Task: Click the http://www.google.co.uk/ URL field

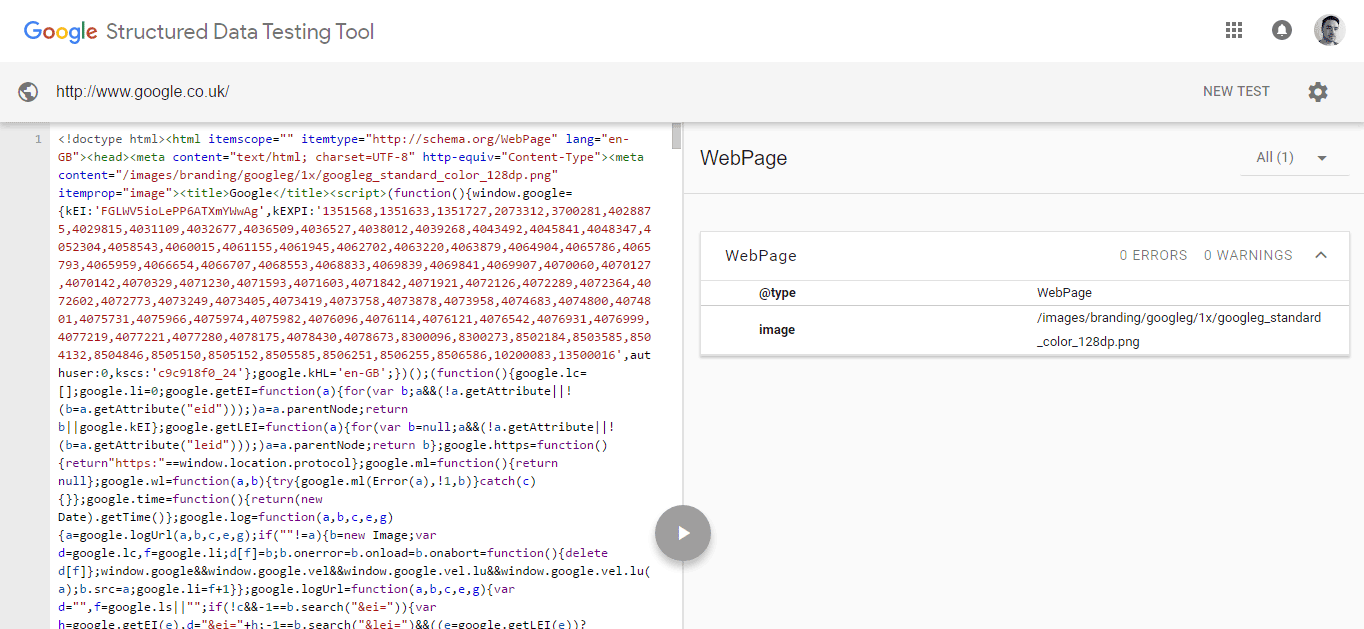Action: tap(143, 91)
